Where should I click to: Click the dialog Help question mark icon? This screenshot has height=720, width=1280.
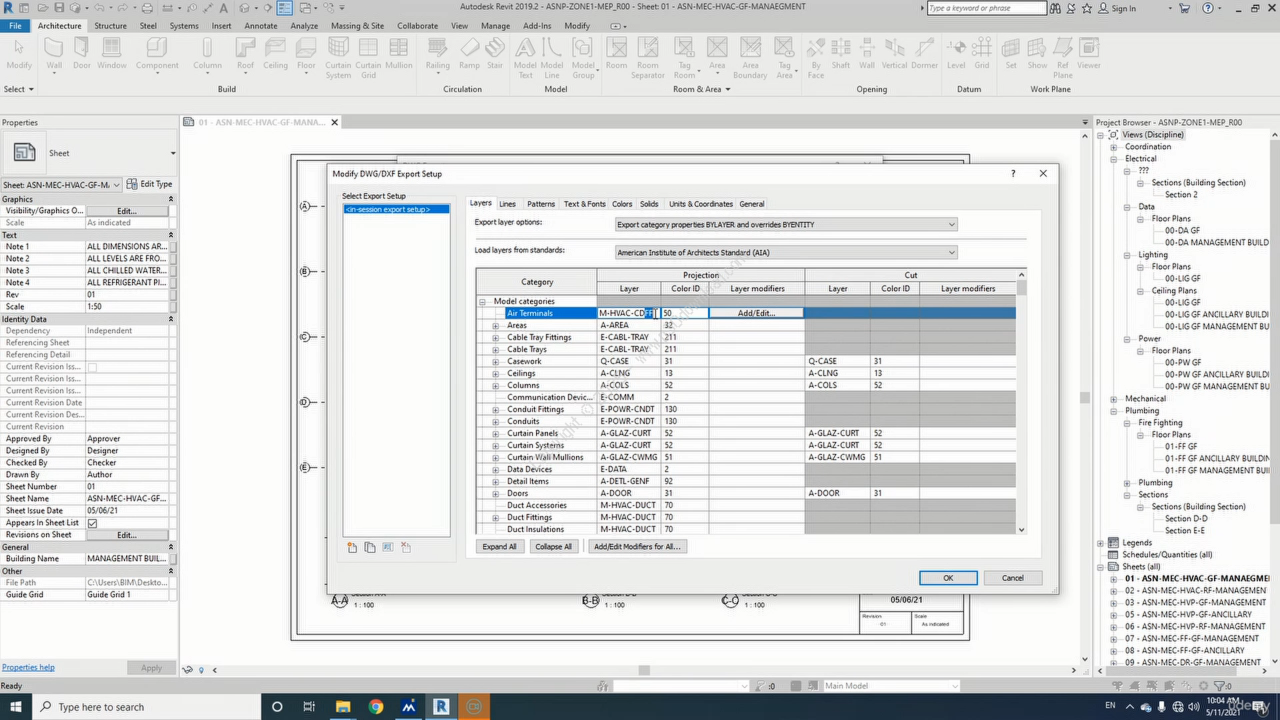(1013, 173)
